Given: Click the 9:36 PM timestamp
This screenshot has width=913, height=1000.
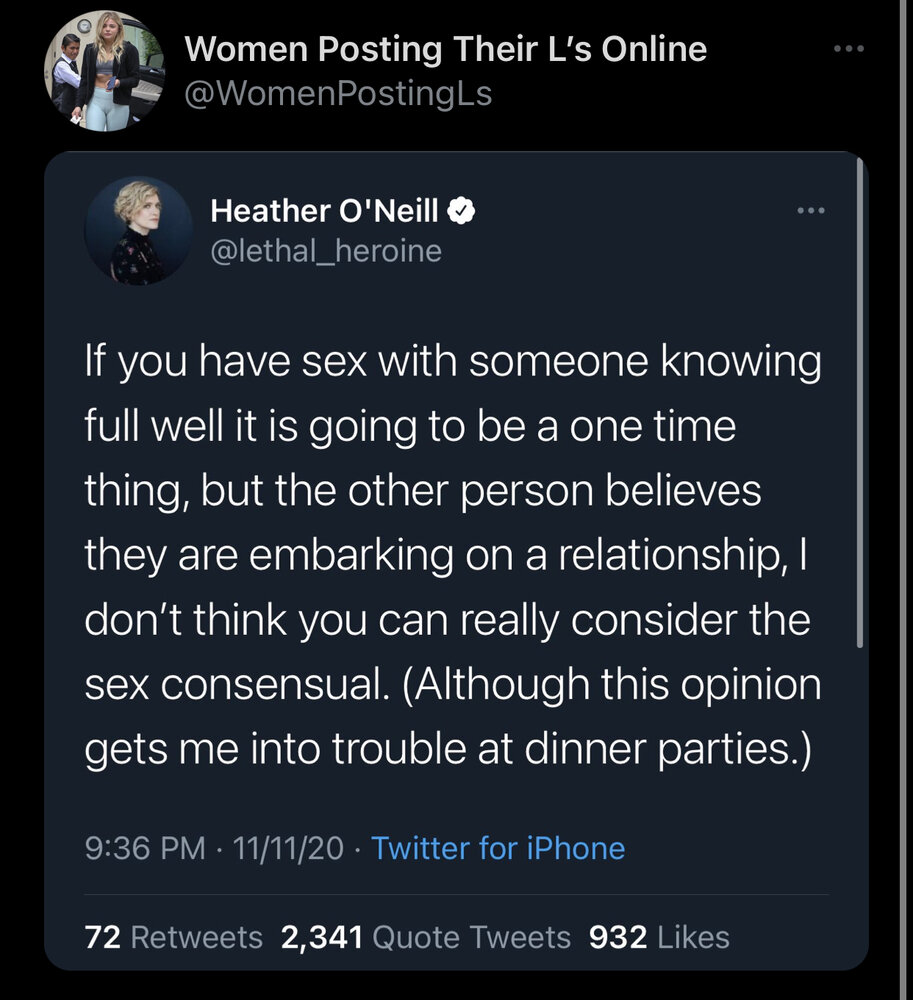Looking at the screenshot, I should [145, 849].
